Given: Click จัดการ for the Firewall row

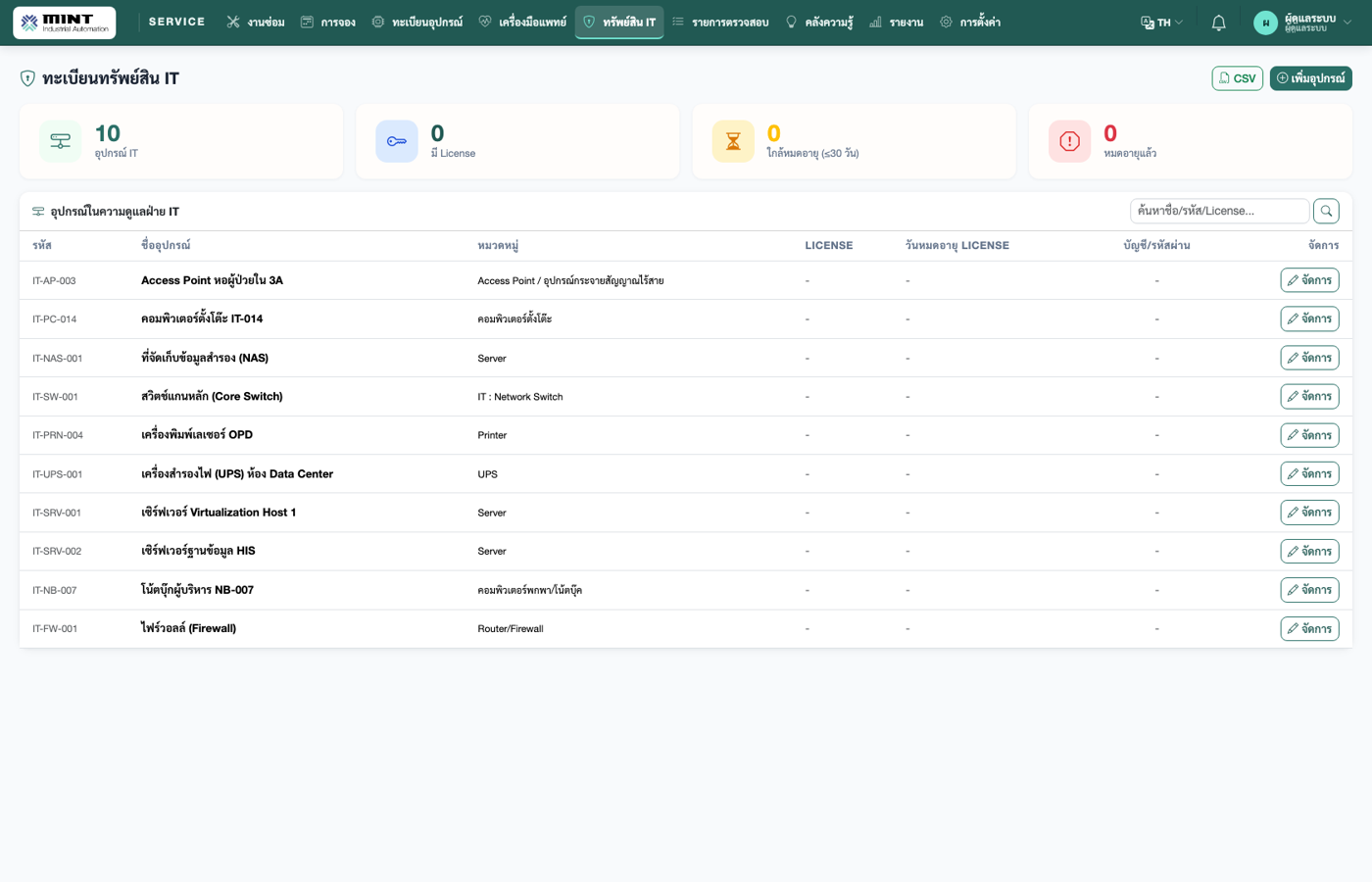Looking at the screenshot, I should tap(1309, 628).
